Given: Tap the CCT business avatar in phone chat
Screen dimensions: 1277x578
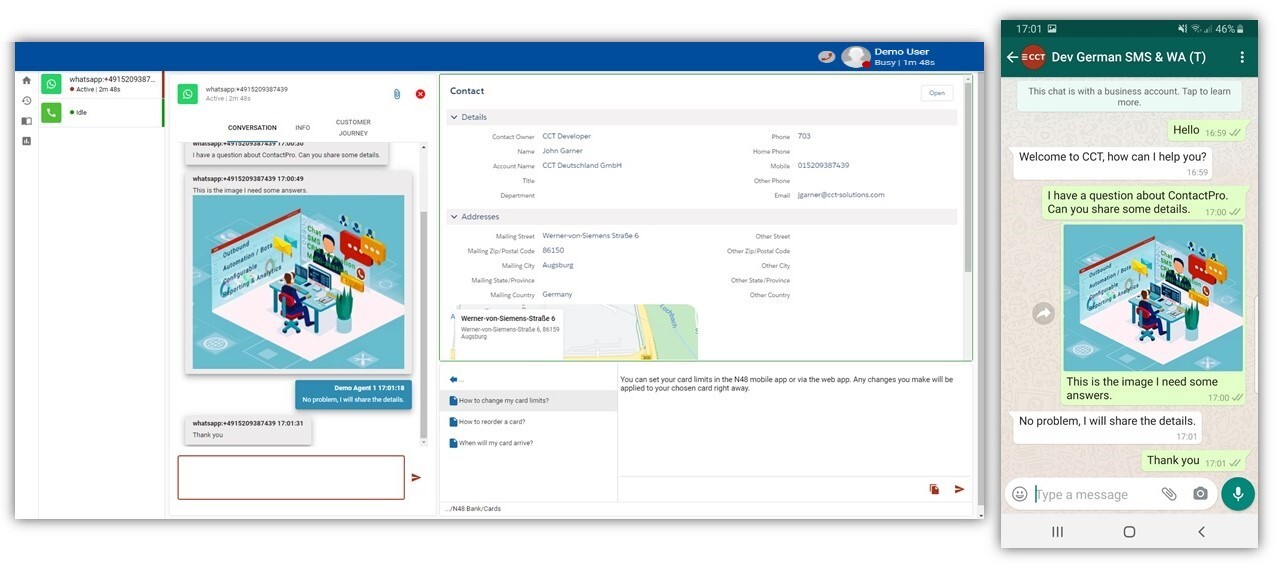Looking at the screenshot, I should [x=1033, y=57].
